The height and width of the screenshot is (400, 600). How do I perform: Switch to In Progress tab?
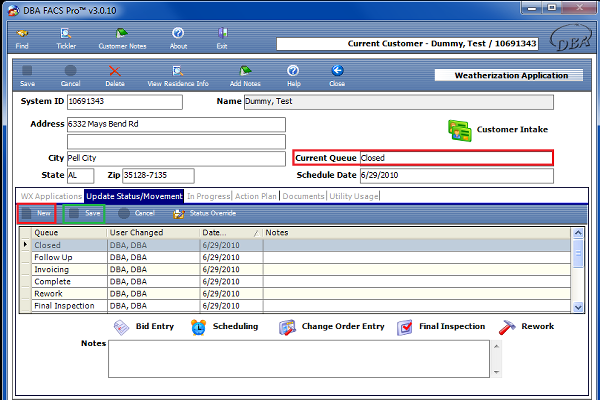[x=209, y=196]
